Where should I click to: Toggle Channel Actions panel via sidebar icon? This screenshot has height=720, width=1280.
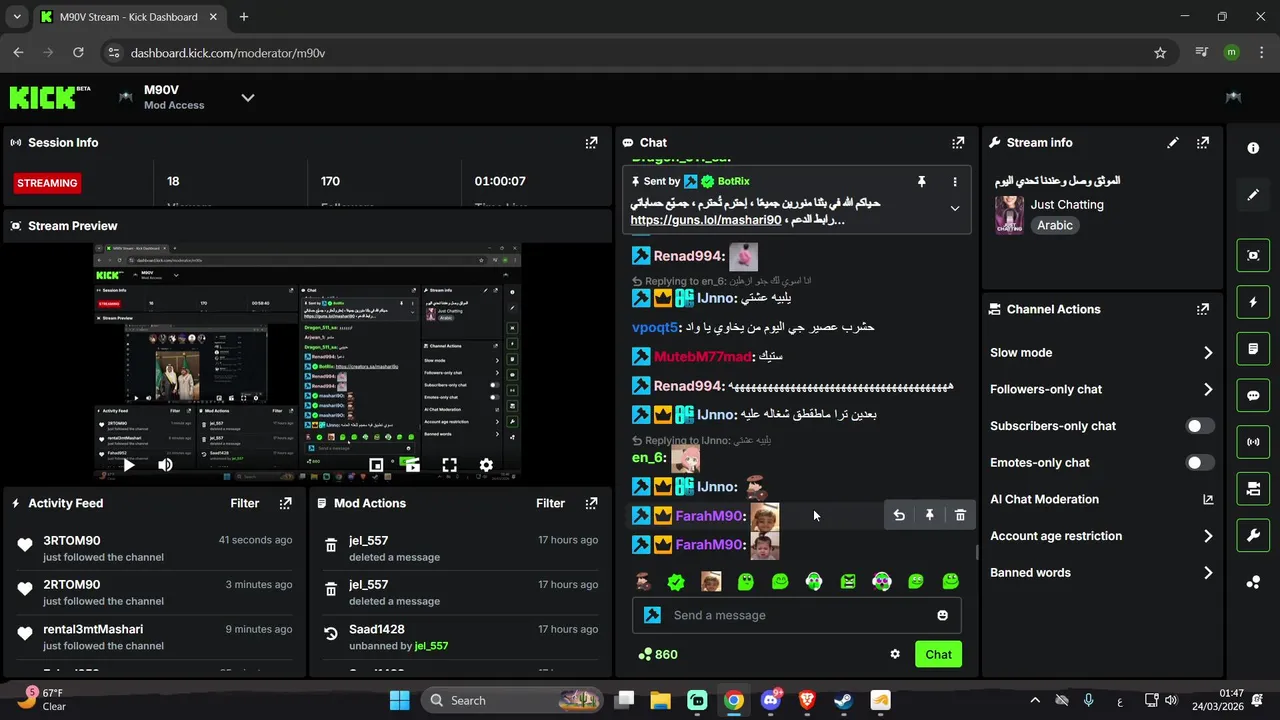pos(1253,489)
